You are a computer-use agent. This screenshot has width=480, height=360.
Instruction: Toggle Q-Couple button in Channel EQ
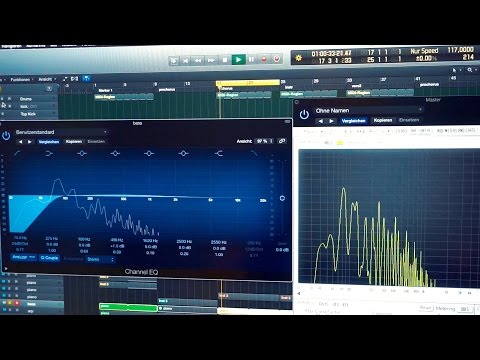tap(49, 258)
